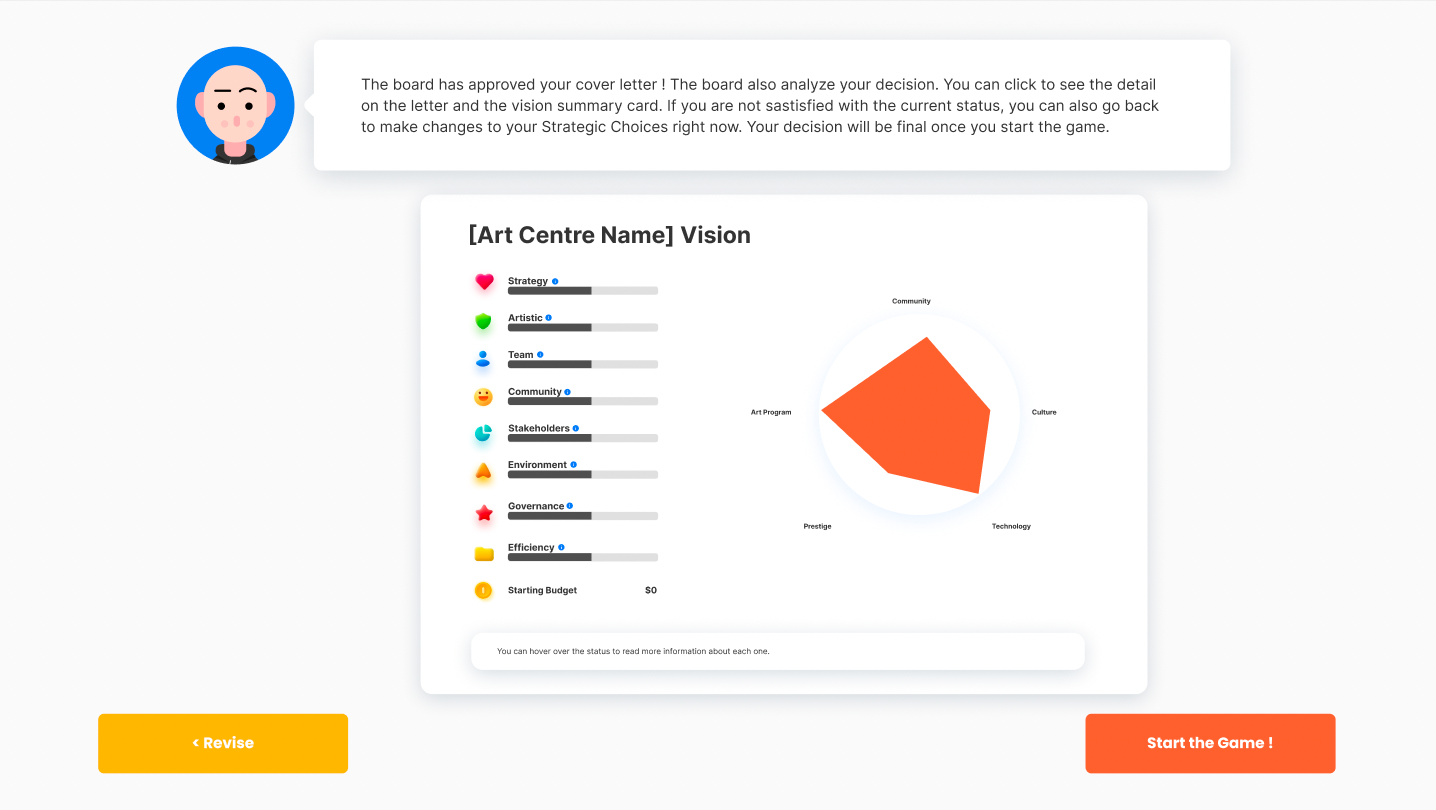Image resolution: width=1436 pixels, height=810 pixels.
Task: Click the Starting Budget coin icon
Action: [x=484, y=591]
